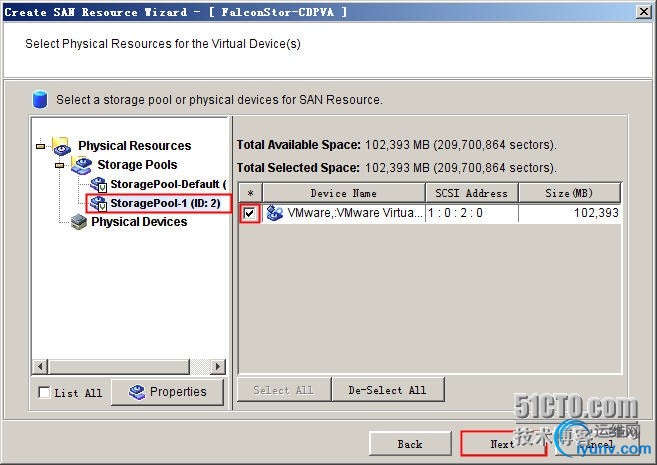The width and height of the screenshot is (657, 465).
Task: Click Next to continue the wizard
Action: click(x=503, y=444)
